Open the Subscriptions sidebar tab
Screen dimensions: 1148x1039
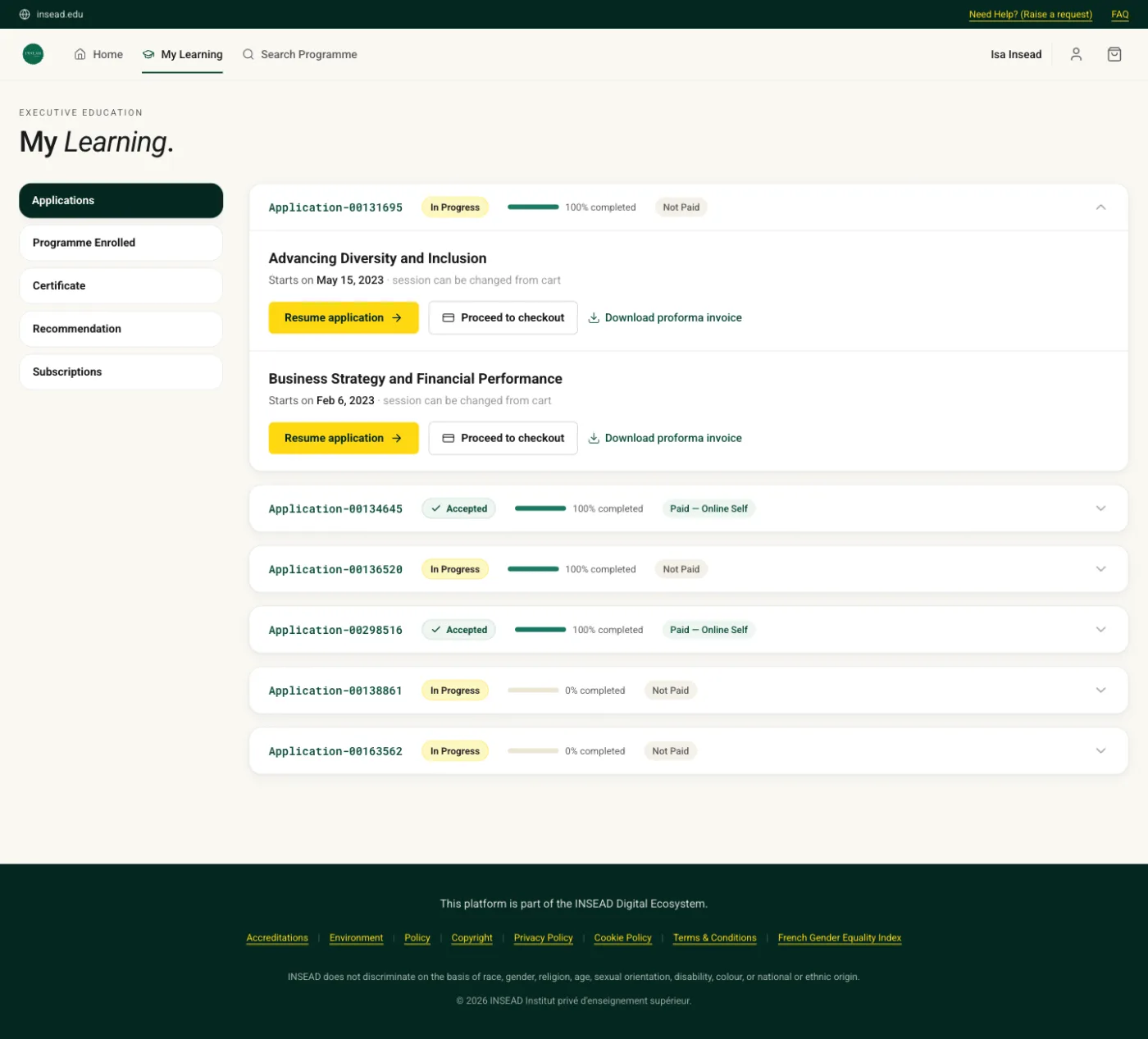[121, 371]
